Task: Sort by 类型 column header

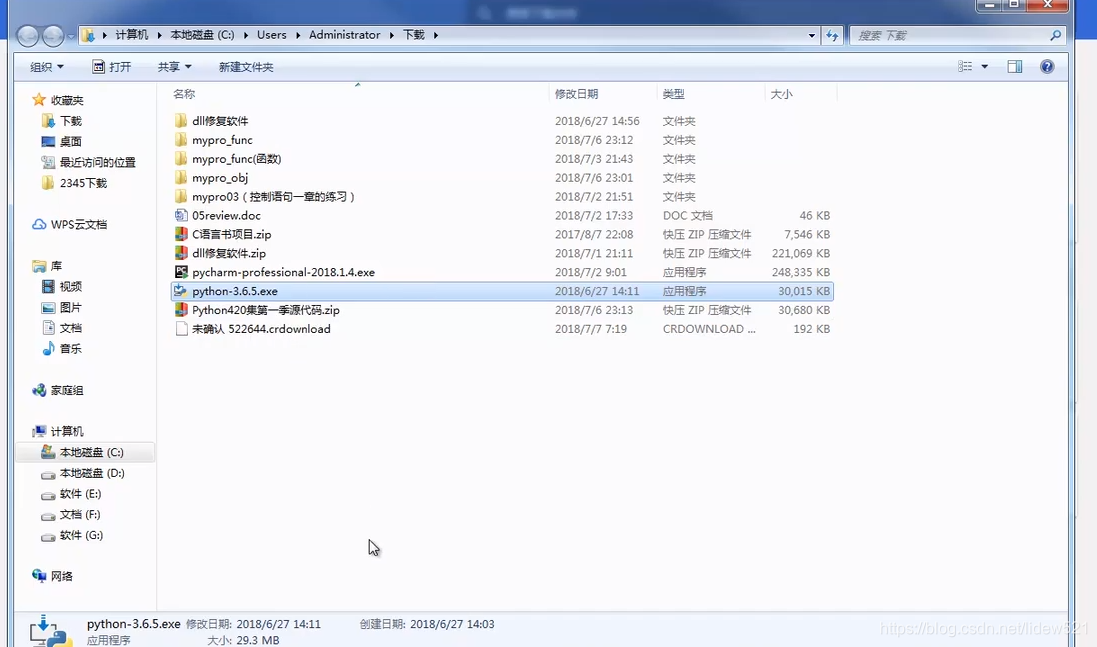Action: pos(673,94)
